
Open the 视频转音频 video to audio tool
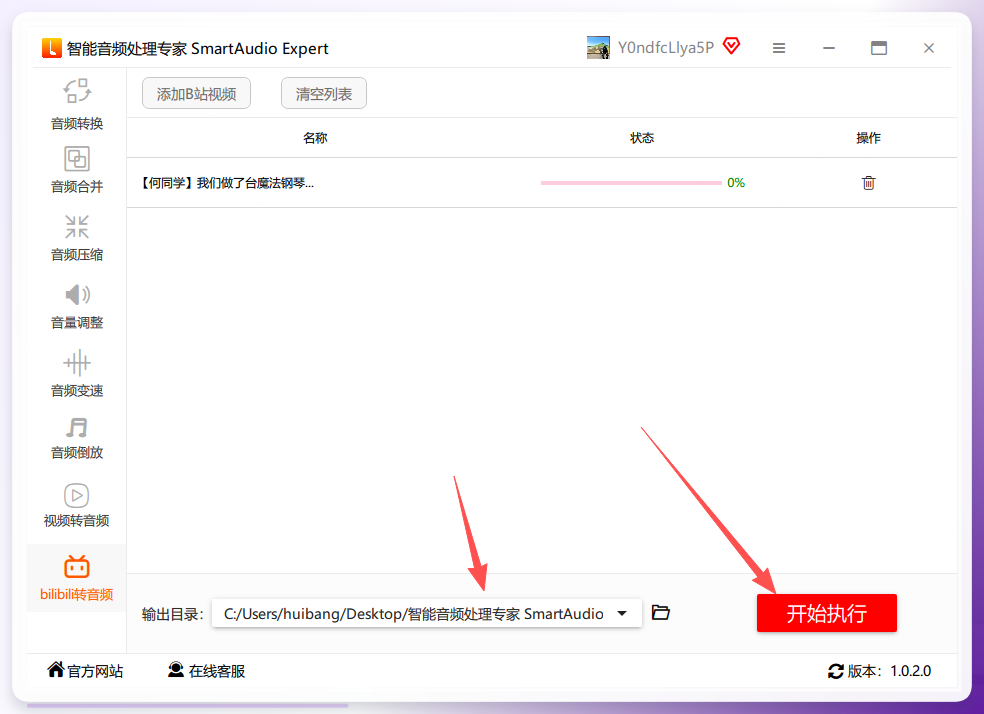[77, 504]
